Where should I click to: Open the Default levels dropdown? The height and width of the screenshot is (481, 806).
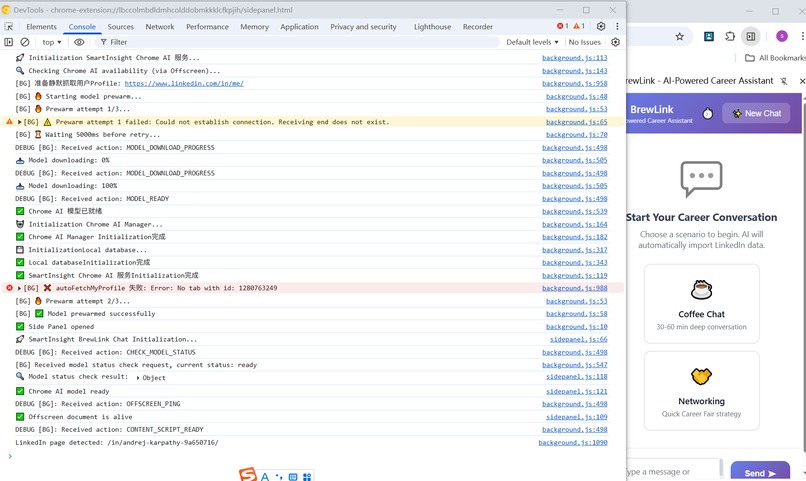click(532, 42)
